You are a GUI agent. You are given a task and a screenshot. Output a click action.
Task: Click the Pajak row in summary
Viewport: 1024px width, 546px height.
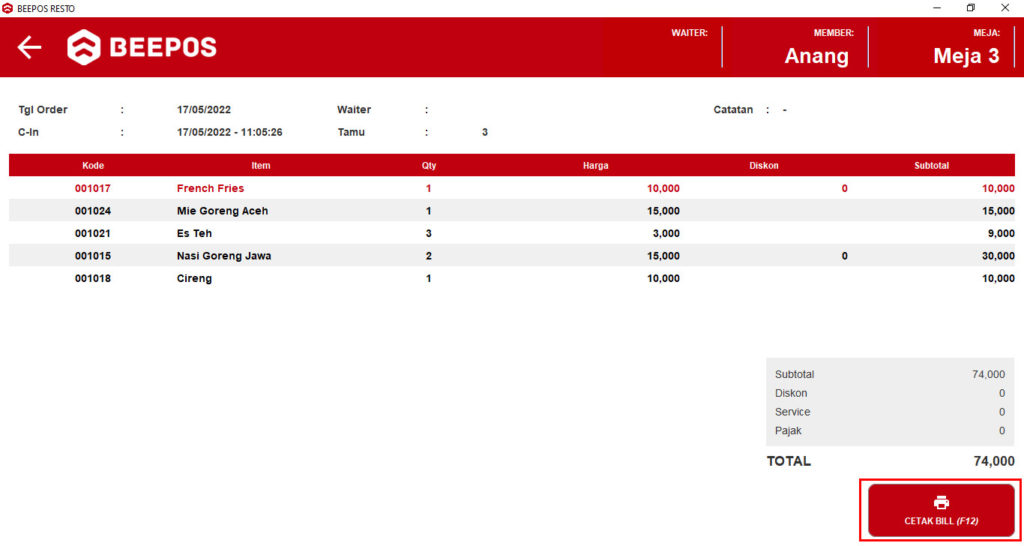pyautogui.click(x=890, y=431)
